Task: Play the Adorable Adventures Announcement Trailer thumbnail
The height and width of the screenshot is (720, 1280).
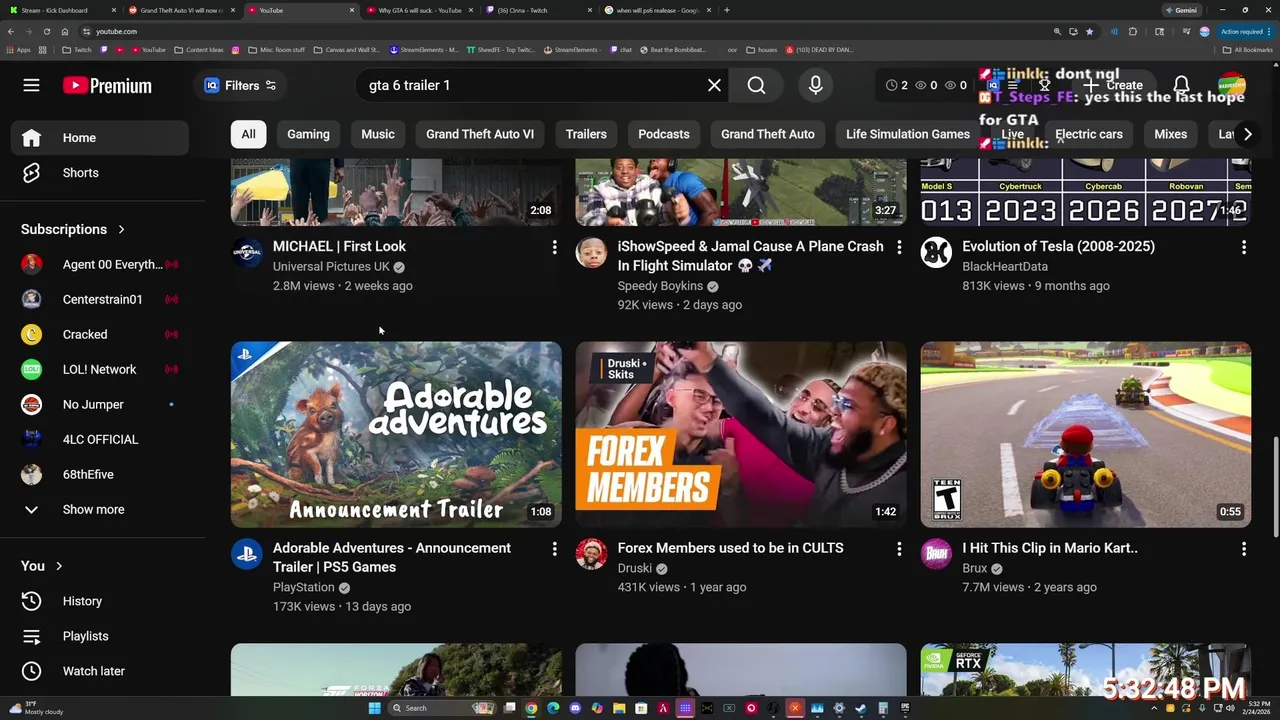Action: pos(396,434)
